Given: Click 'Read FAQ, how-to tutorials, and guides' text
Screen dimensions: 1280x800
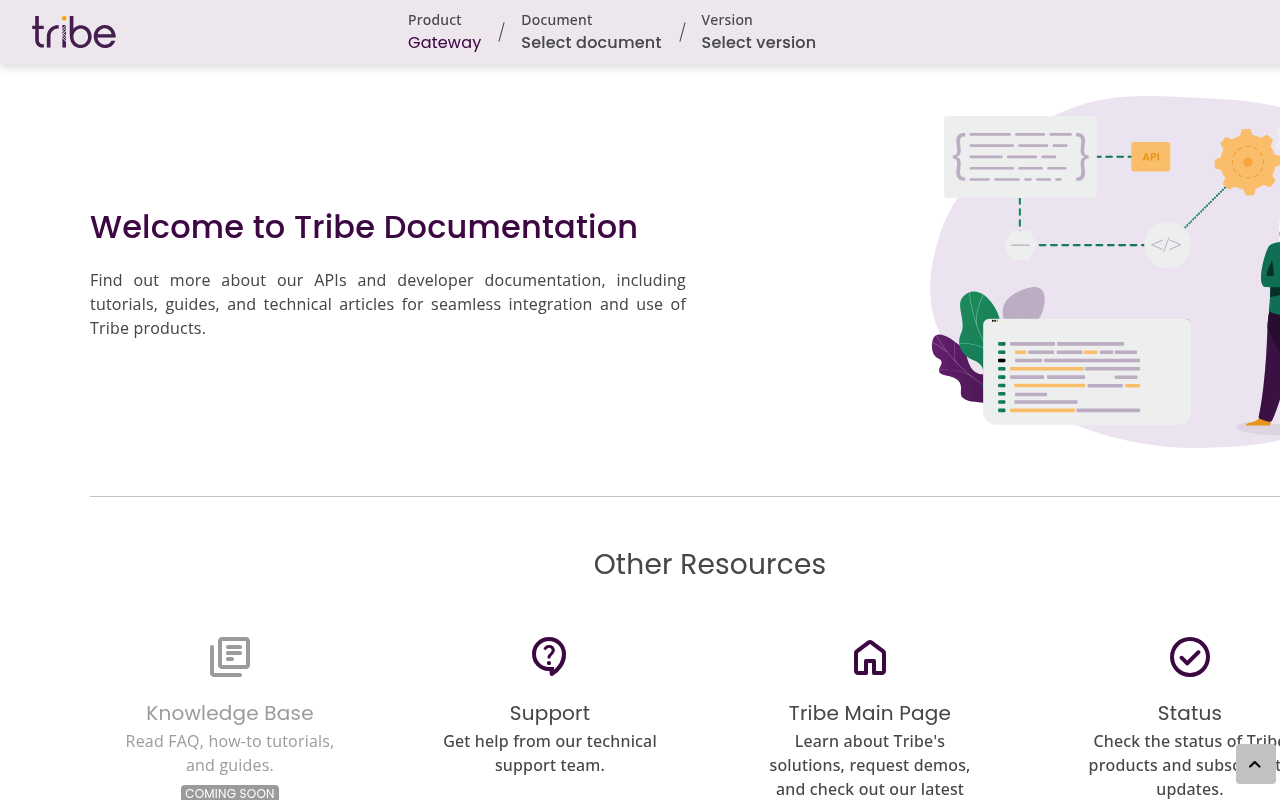Looking at the screenshot, I should [x=230, y=753].
